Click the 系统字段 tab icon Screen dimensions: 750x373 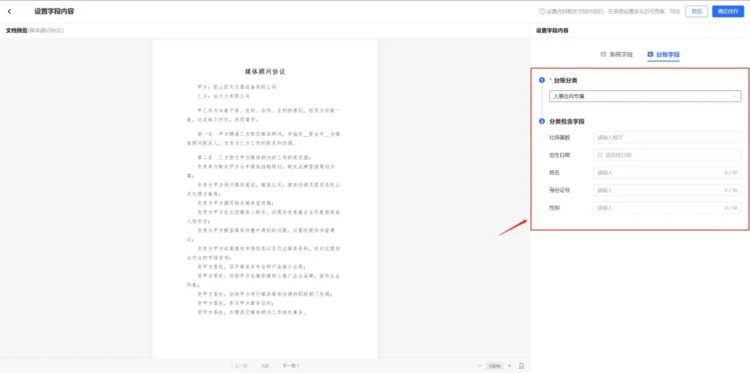603,55
